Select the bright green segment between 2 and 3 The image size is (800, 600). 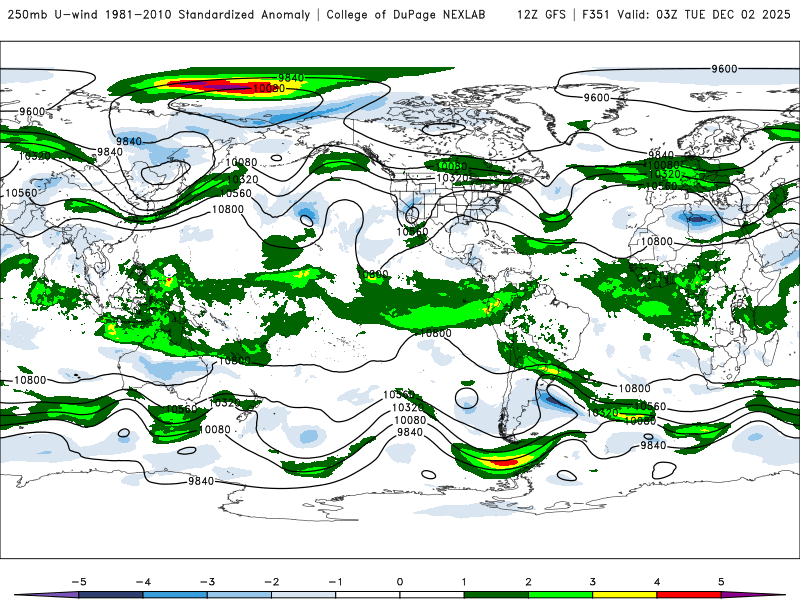pos(561,595)
